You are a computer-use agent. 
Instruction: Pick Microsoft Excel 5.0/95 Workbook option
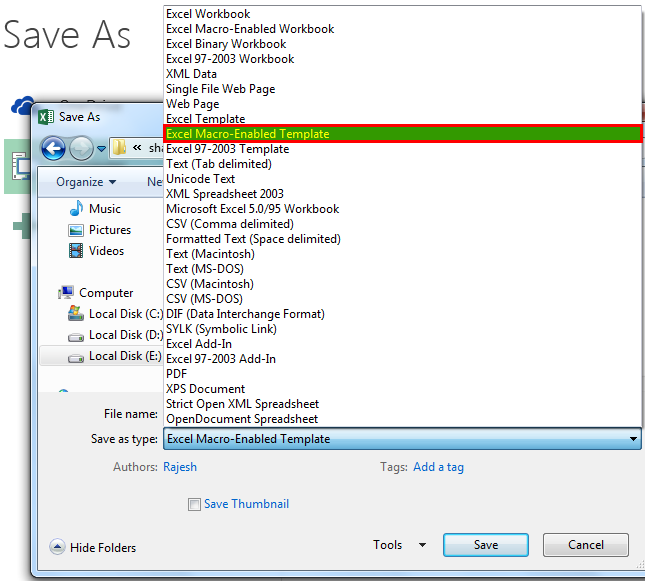(402, 209)
